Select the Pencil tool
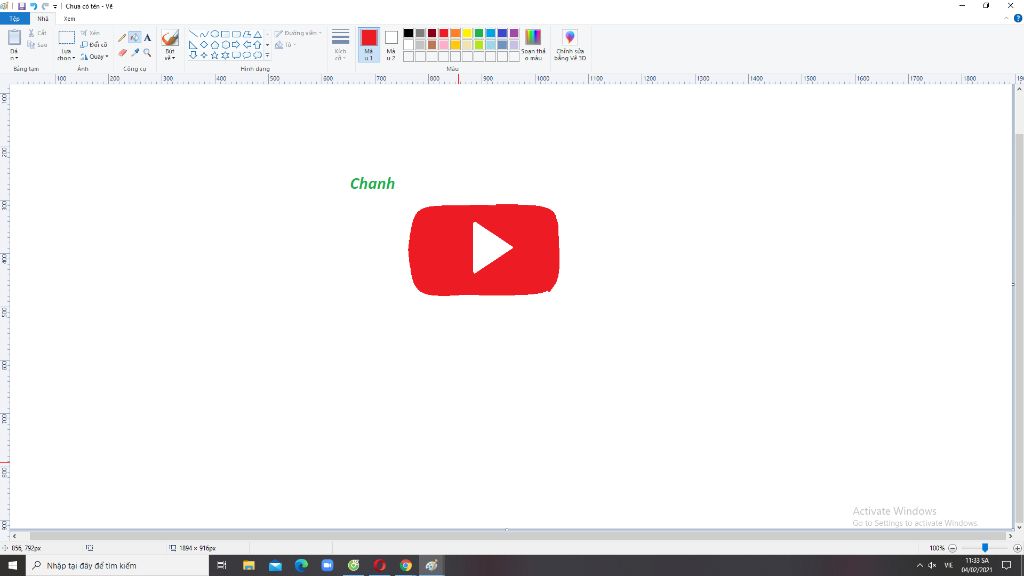Image resolution: width=1024 pixels, height=576 pixels. [122, 38]
